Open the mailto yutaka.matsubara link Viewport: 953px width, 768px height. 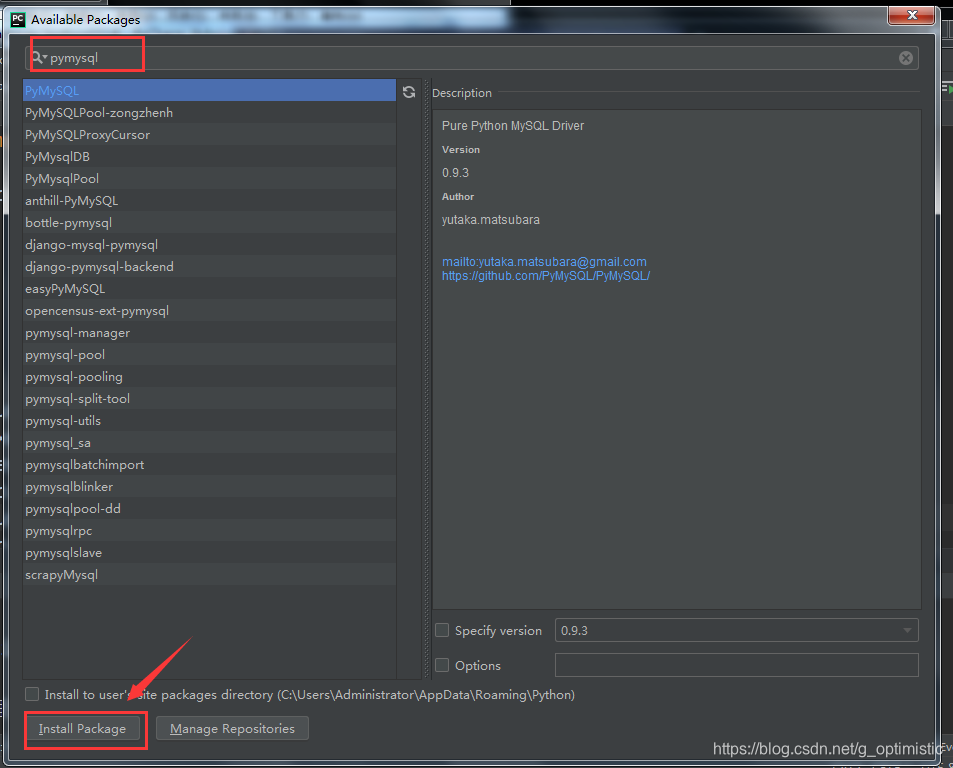(544, 262)
